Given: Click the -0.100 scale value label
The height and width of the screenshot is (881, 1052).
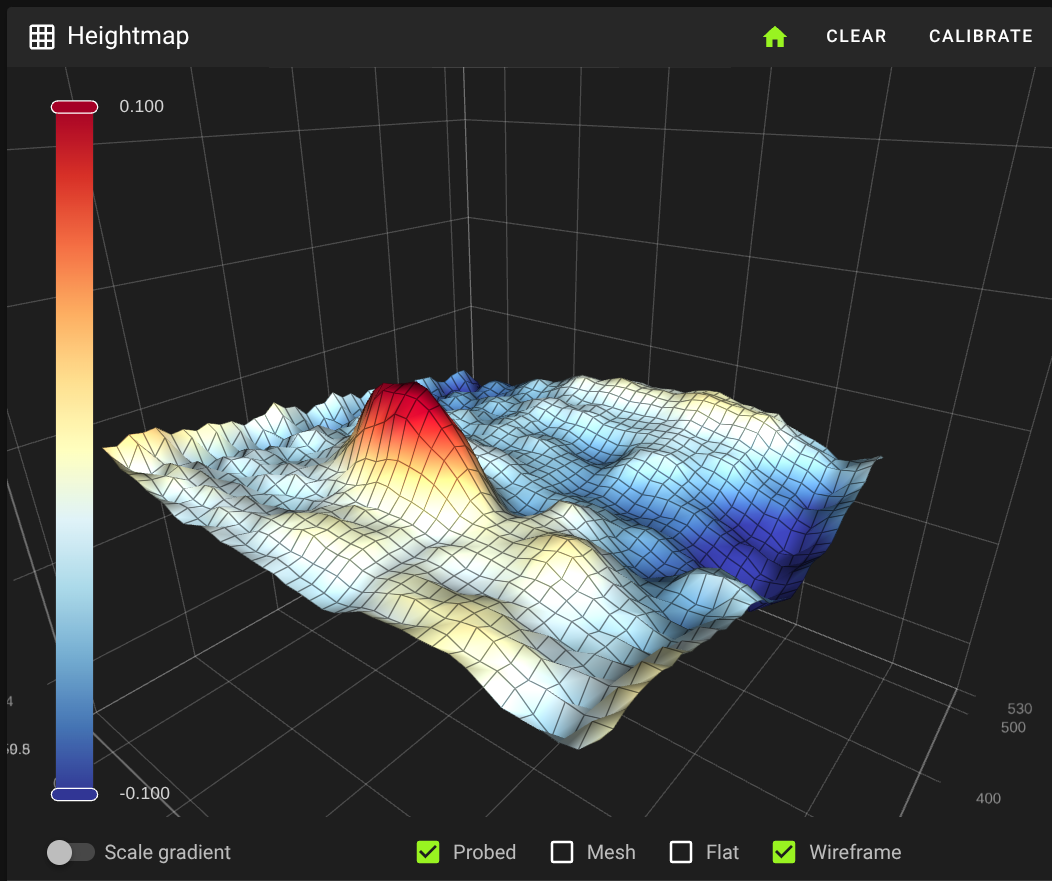Looking at the screenshot, I should (144, 793).
